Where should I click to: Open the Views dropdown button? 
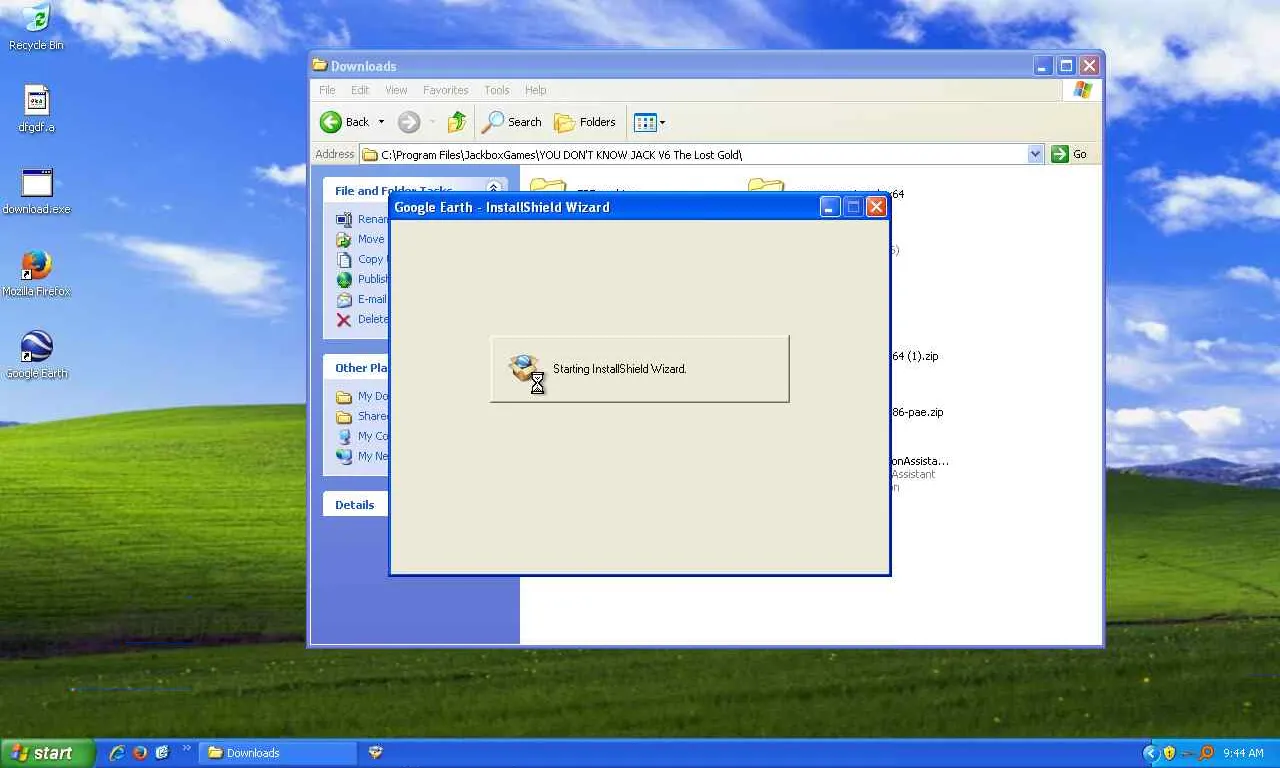click(x=649, y=122)
